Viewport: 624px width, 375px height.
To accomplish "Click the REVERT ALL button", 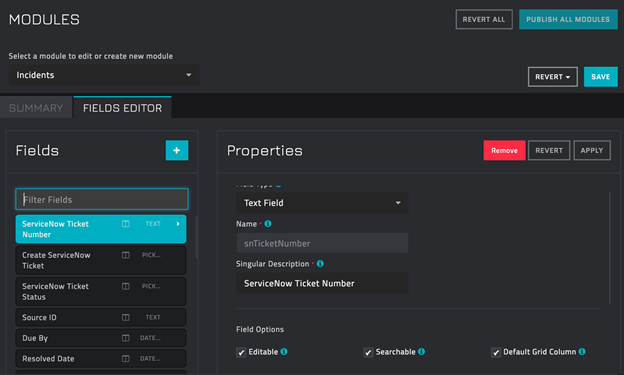I will coord(484,20).
